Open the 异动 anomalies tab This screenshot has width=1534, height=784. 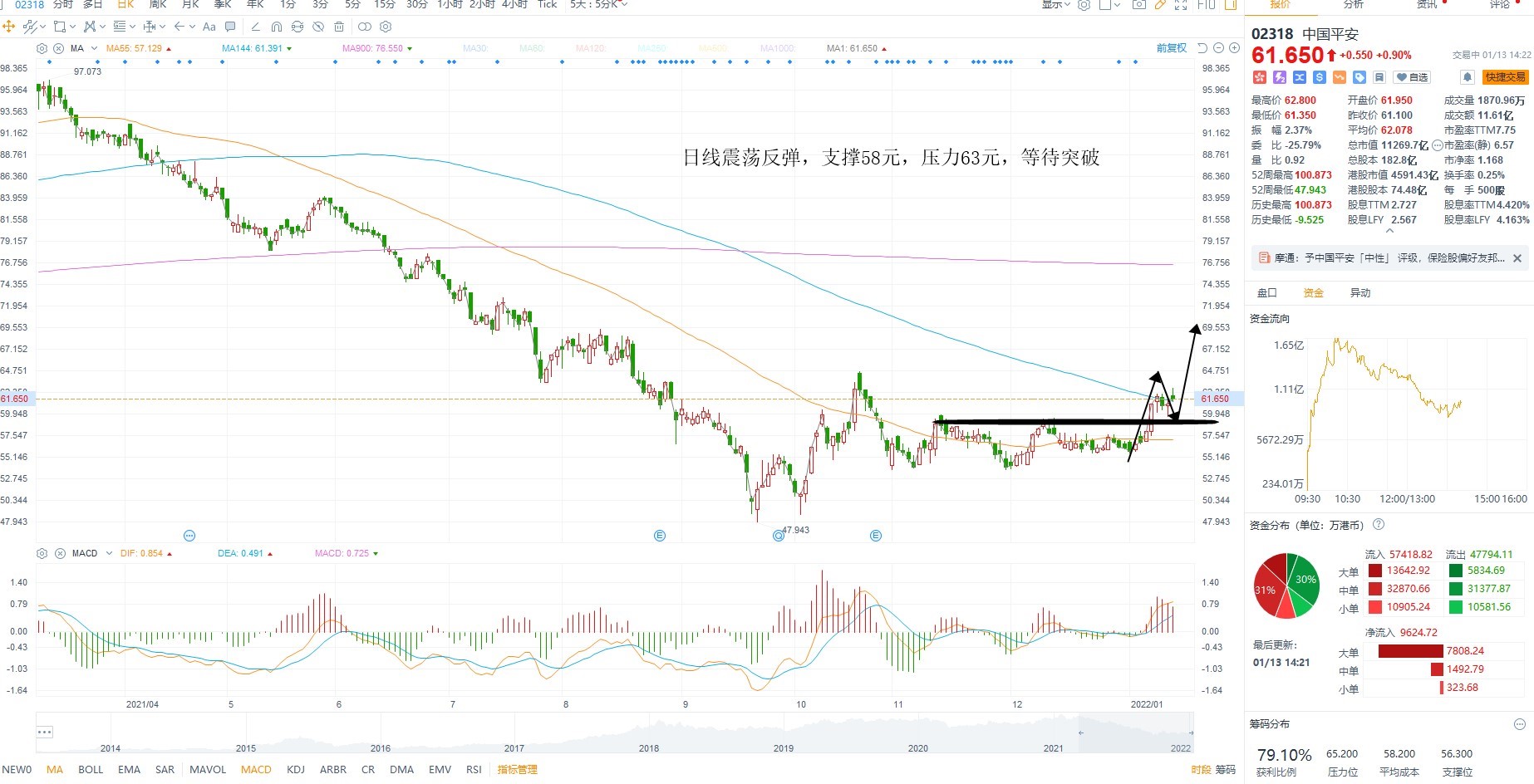(1359, 293)
